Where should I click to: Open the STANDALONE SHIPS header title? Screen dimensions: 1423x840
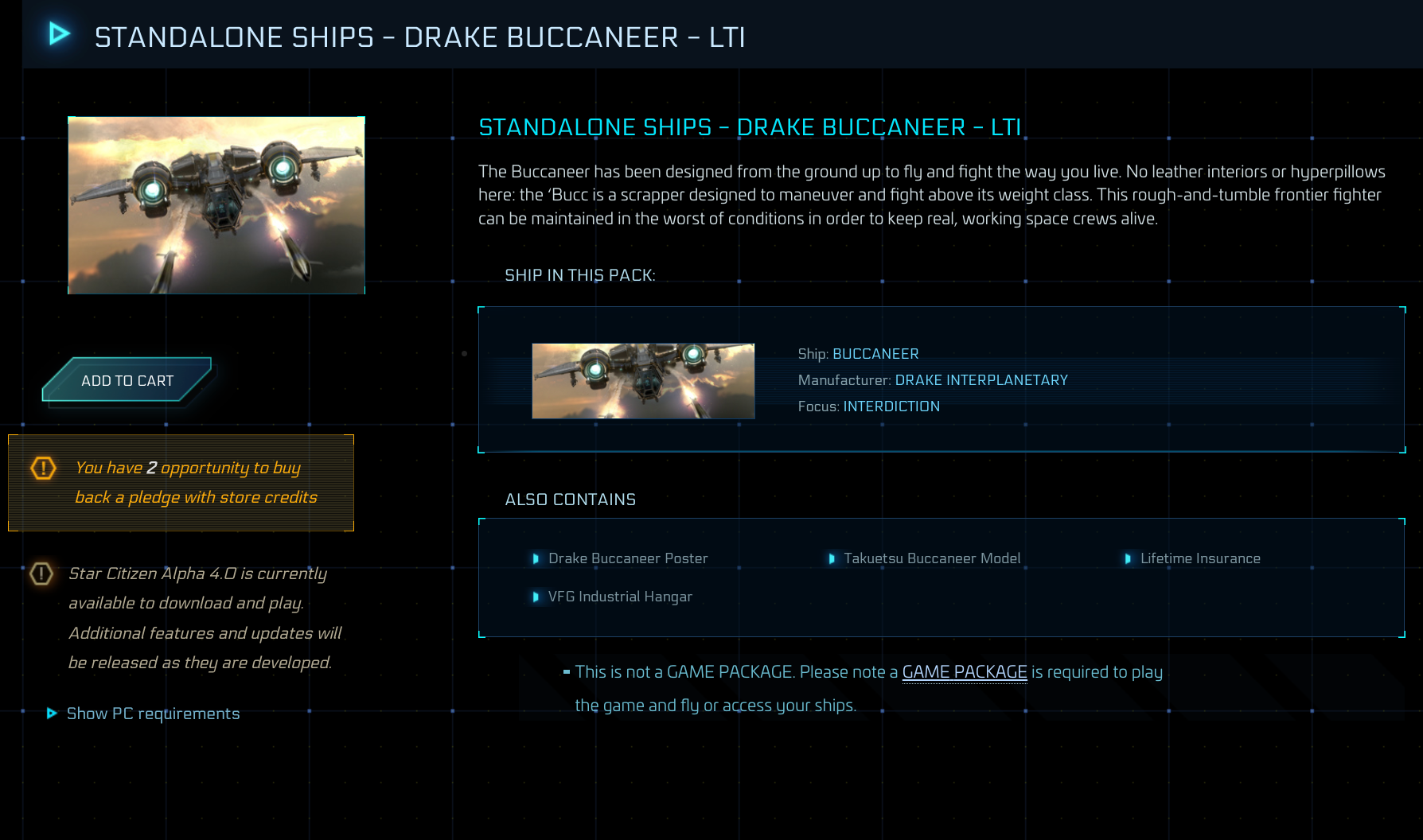(x=421, y=36)
